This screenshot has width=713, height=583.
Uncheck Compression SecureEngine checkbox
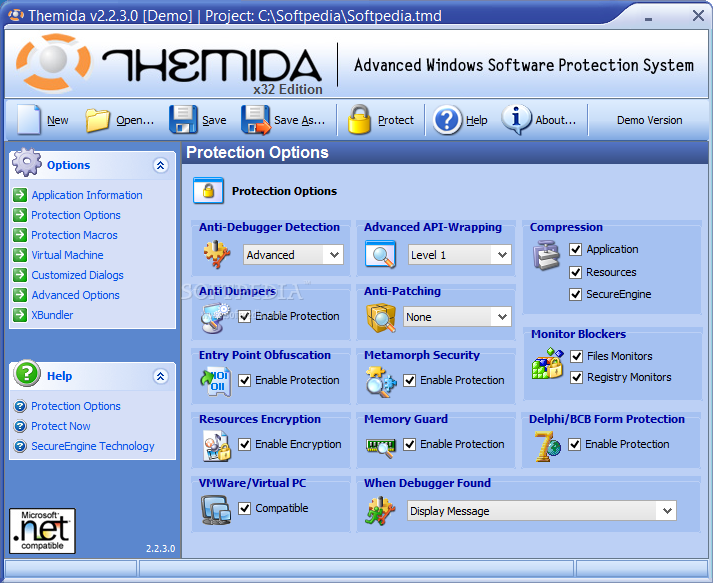[x=576, y=295]
